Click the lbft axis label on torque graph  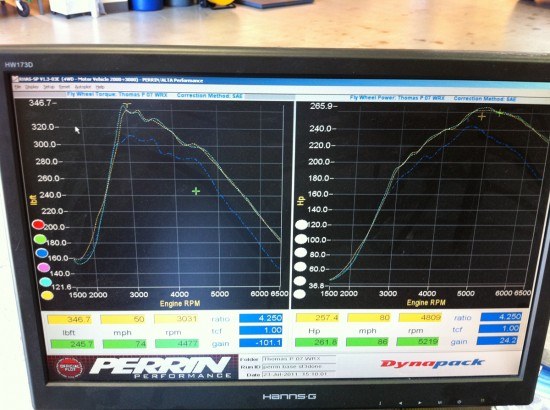pos(34,200)
